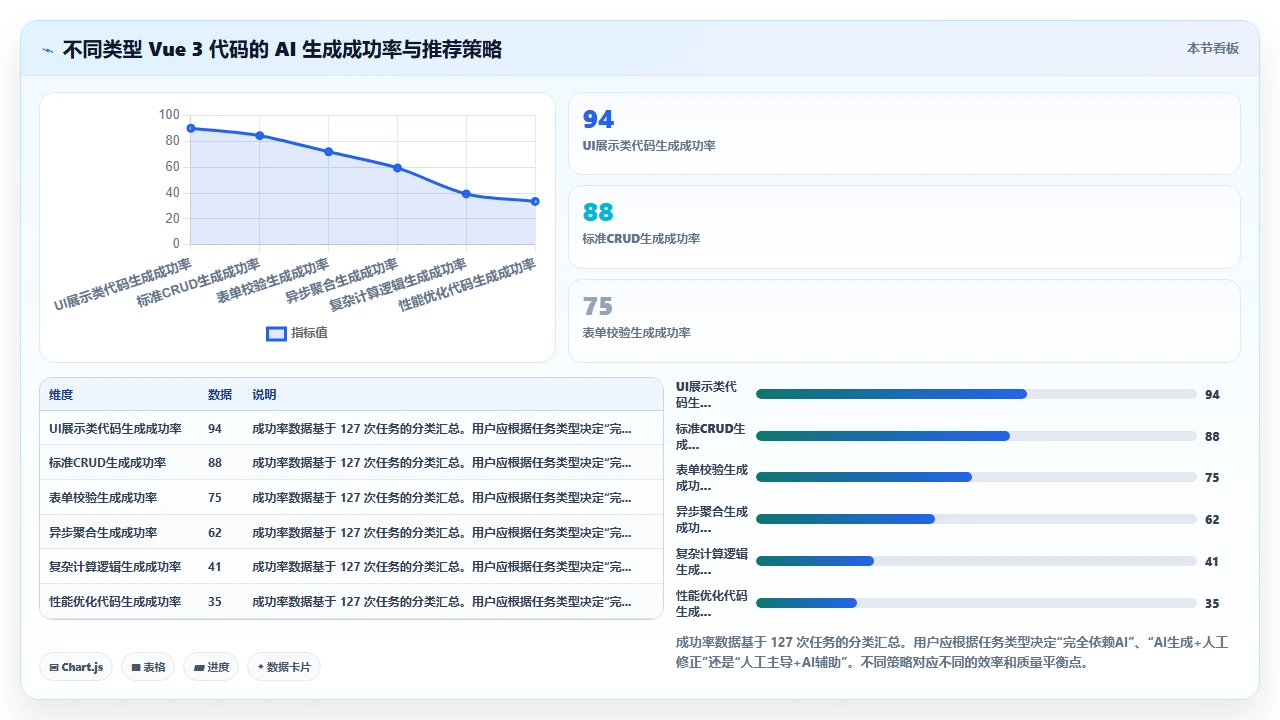
Task: Click the 62 value beside progress bar
Action: pos(1212,520)
